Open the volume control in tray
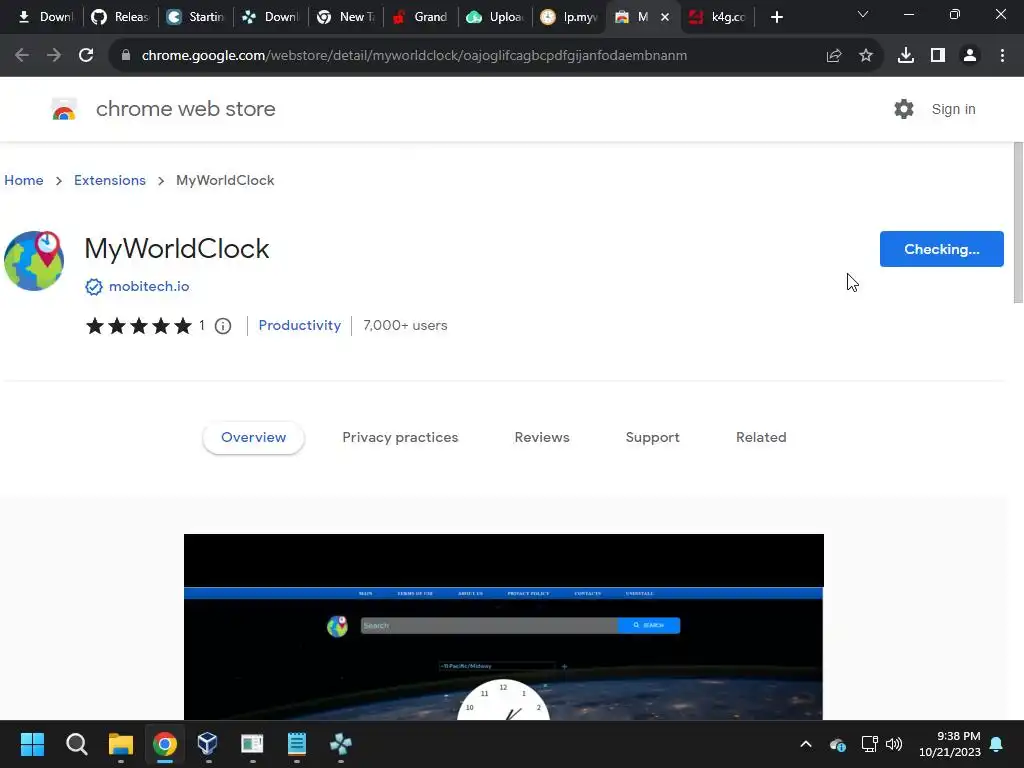Viewport: 1024px width, 768px height. pos(894,744)
